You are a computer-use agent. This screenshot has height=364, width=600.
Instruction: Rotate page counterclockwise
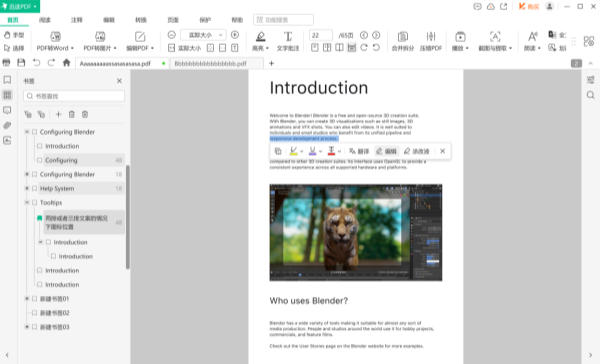(x=377, y=48)
